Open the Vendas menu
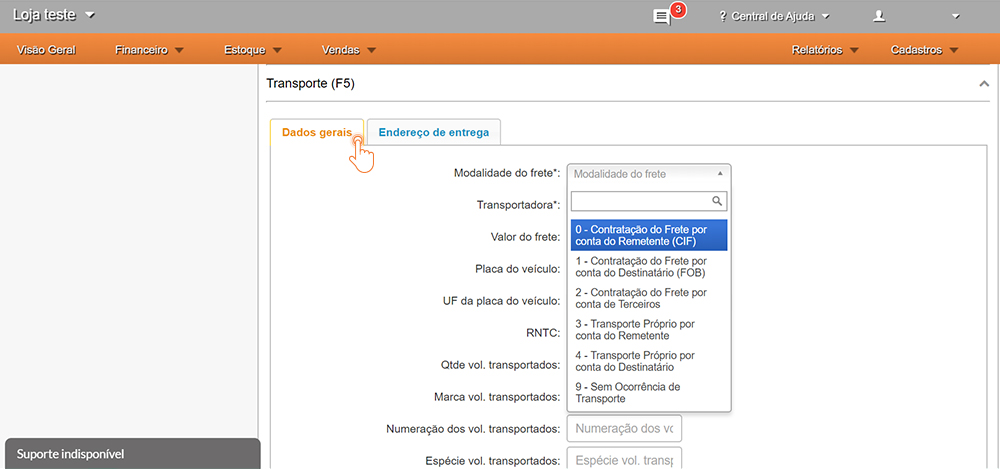The width and height of the screenshot is (1000, 469). [x=348, y=49]
